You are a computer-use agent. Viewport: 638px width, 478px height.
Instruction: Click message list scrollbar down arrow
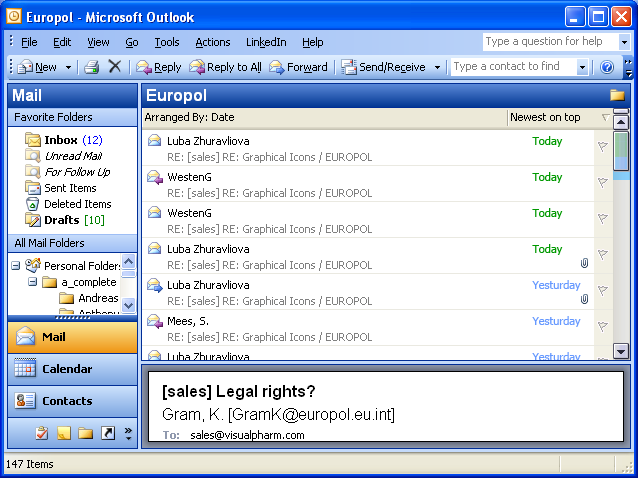[621, 351]
